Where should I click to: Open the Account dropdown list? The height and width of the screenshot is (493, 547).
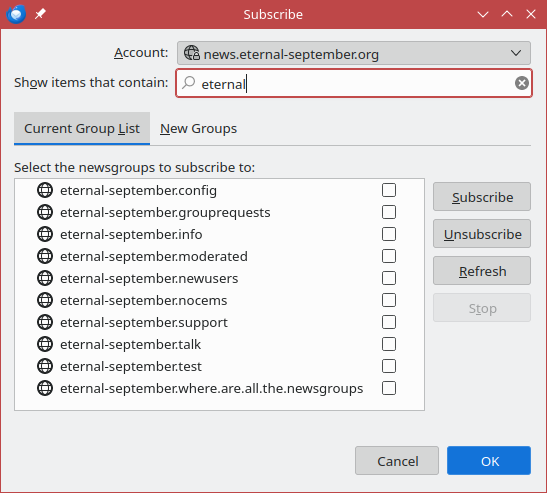354,53
